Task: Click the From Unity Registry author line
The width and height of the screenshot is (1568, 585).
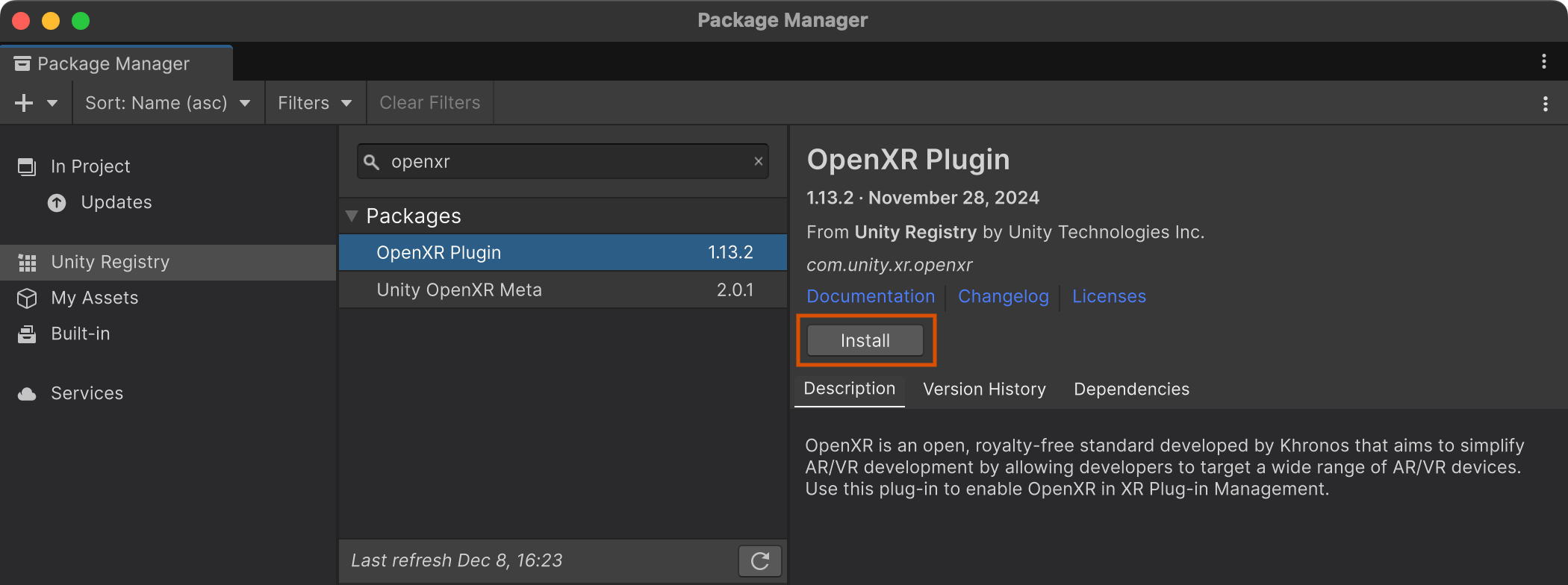Action: pyautogui.click(x=1005, y=232)
